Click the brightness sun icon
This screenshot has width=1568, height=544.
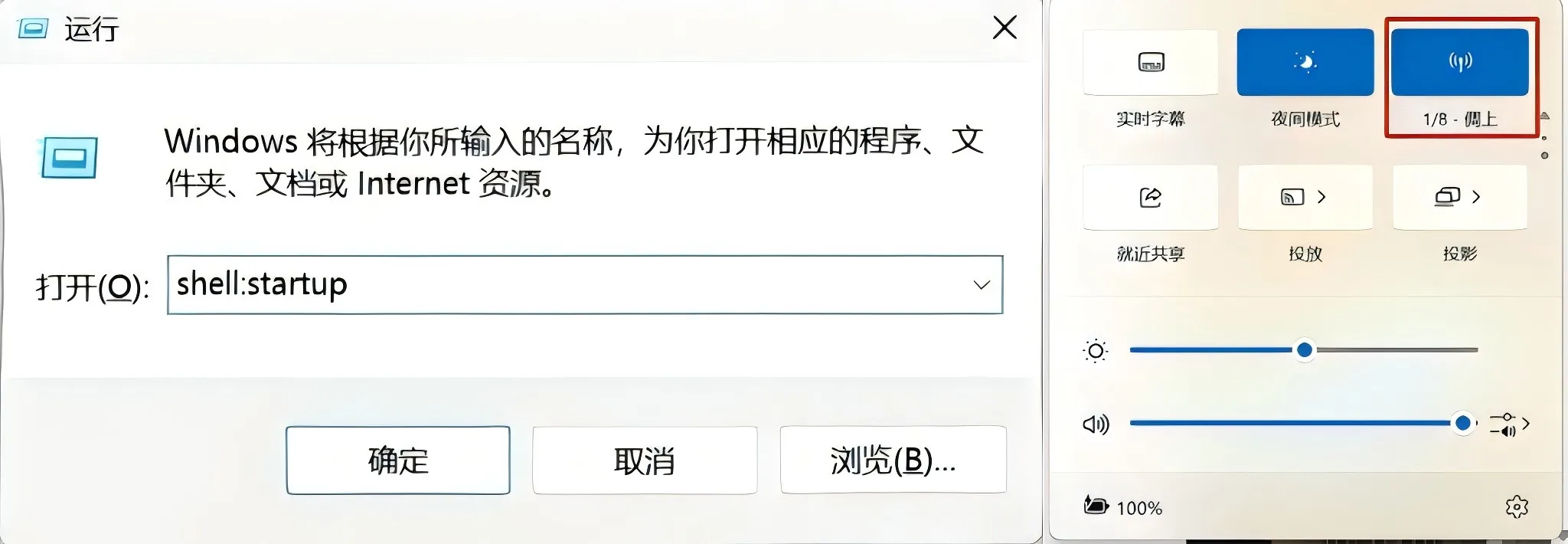[x=1096, y=351]
